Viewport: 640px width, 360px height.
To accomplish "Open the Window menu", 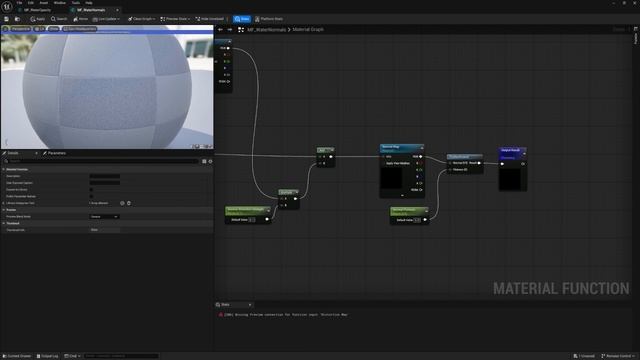I will click(60, 3).
